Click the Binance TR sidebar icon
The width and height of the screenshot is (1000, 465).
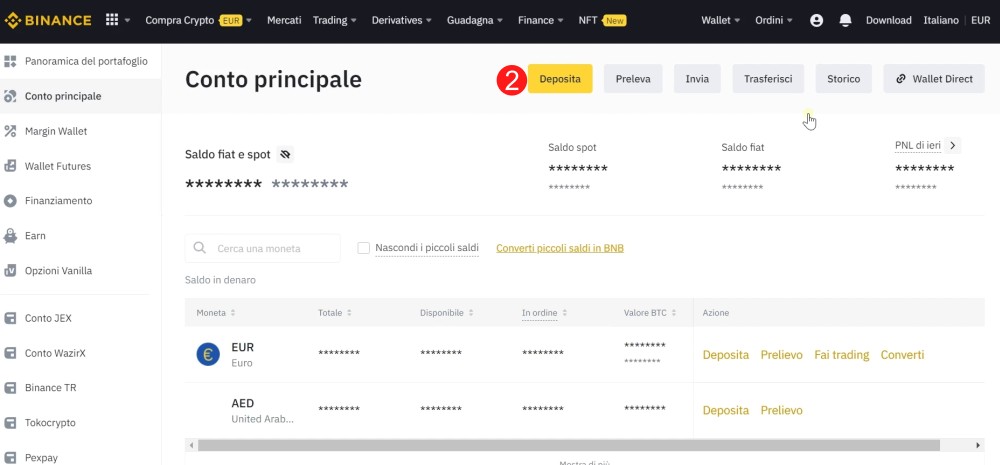point(10,388)
